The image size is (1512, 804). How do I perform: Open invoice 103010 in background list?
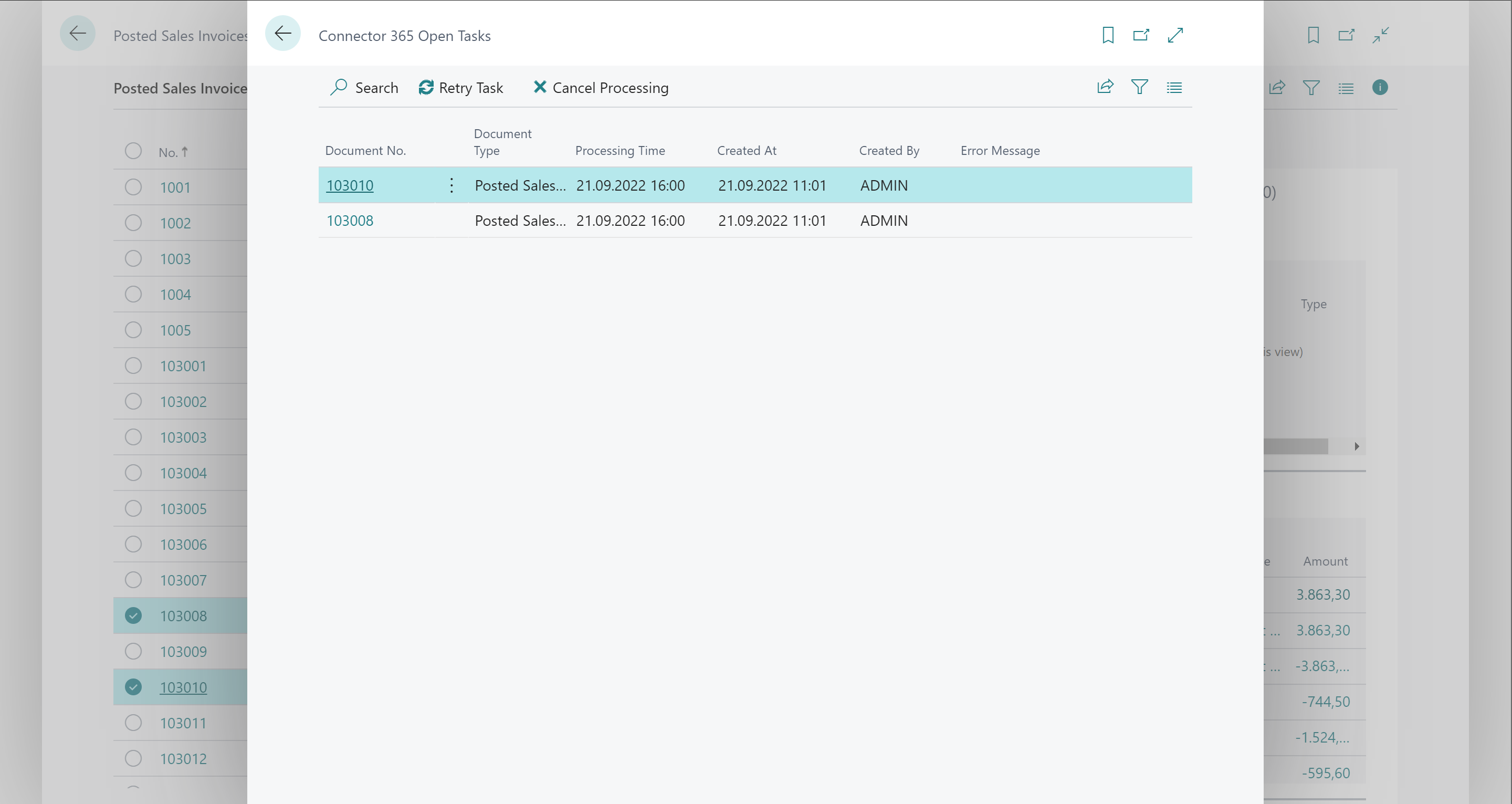pos(183,687)
